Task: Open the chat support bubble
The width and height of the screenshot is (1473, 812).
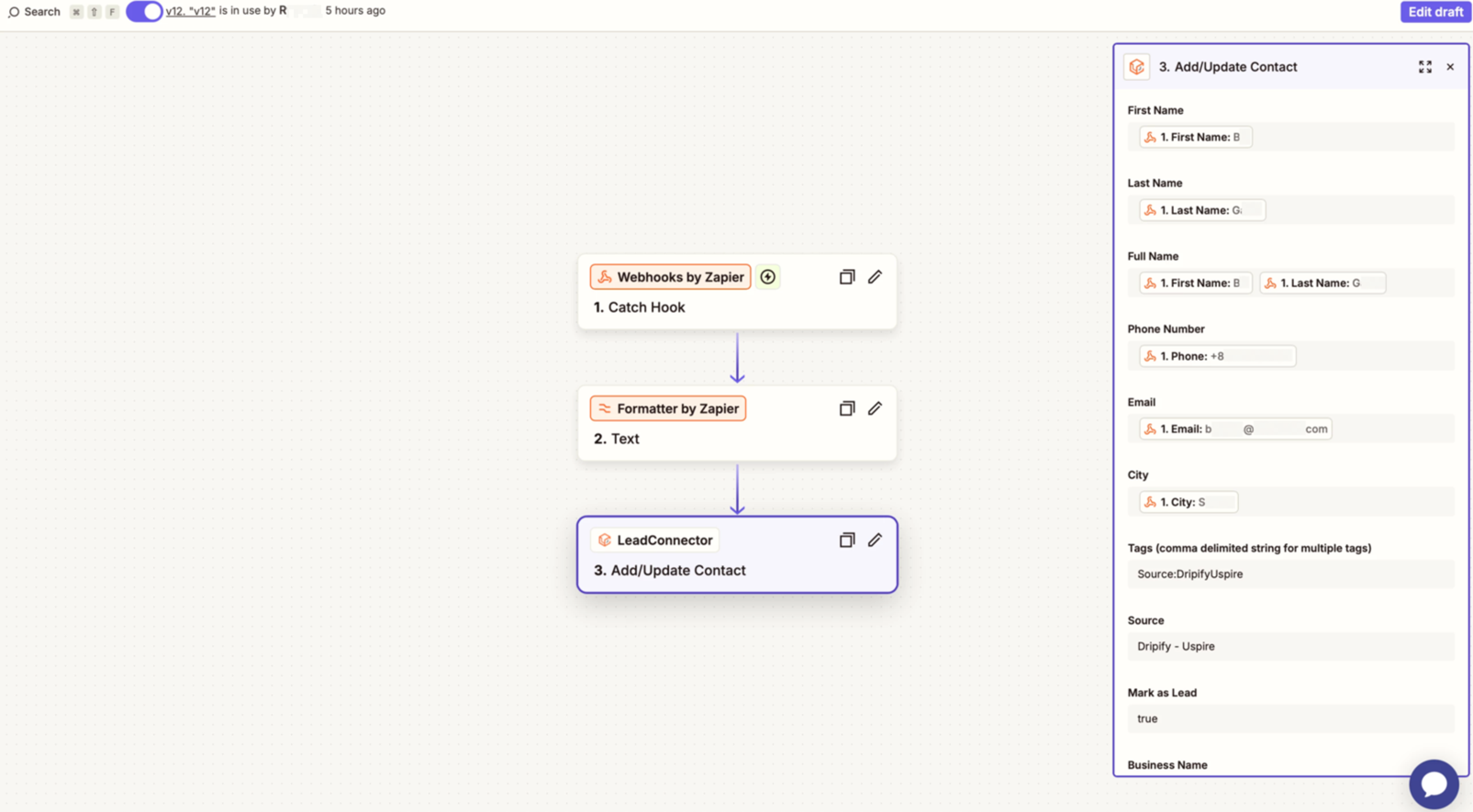Action: tap(1434, 784)
